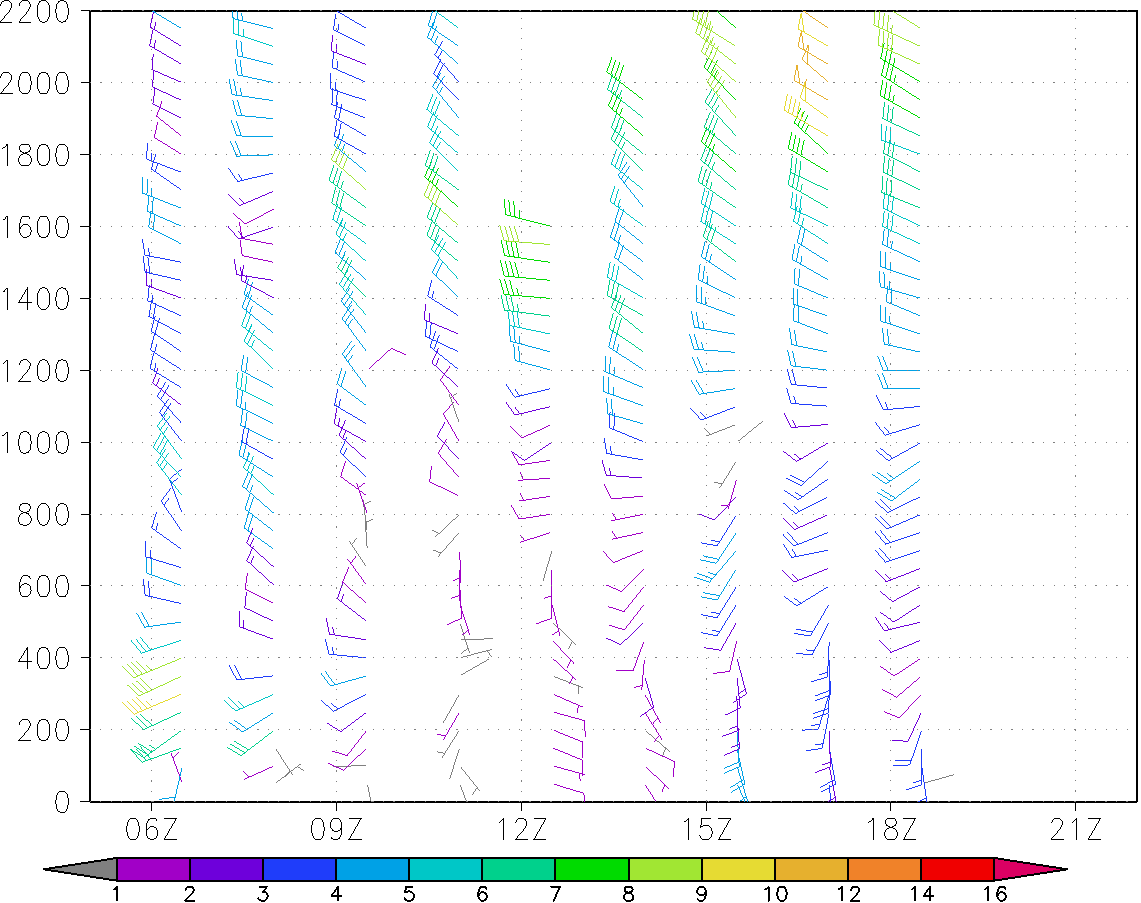Click the orange 12–14 color swatch
This screenshot has height=903, width=1141.
coord(884,869)
